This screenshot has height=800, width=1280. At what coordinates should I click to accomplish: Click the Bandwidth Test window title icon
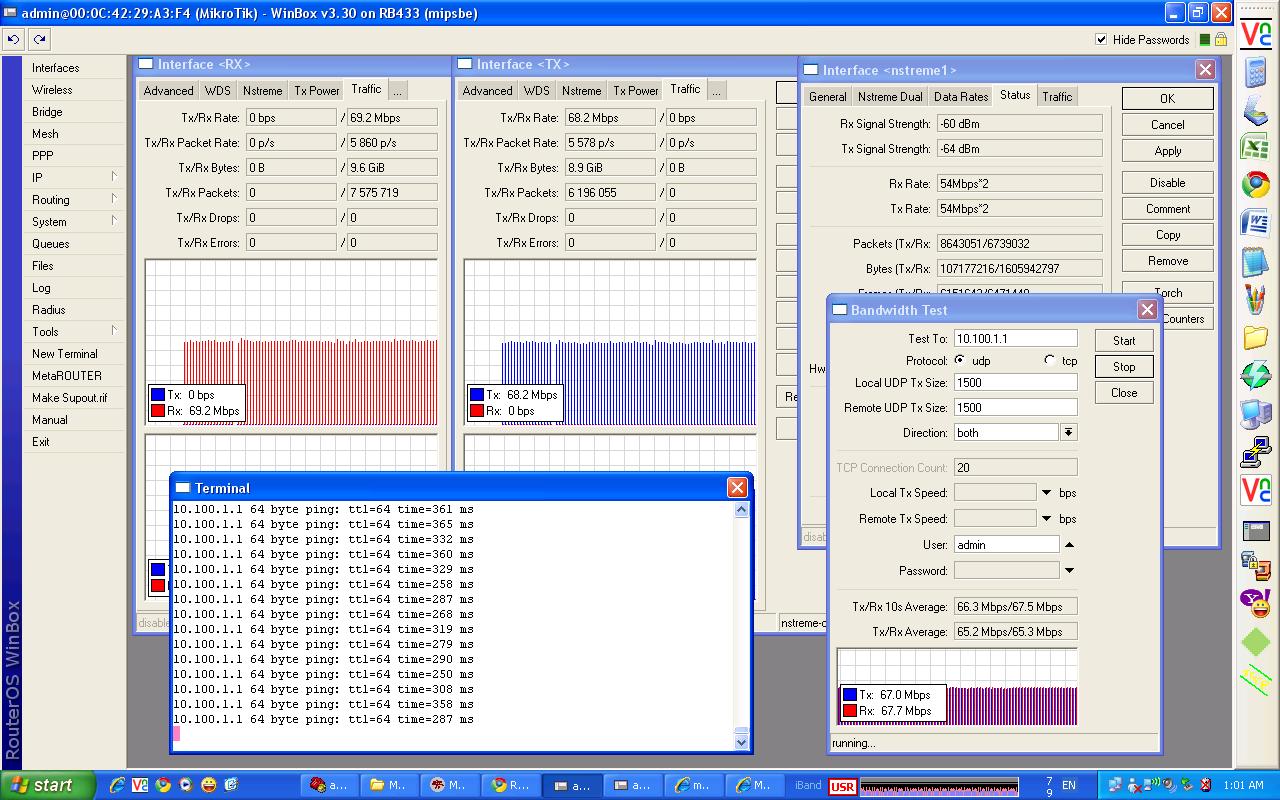(840, 310)
